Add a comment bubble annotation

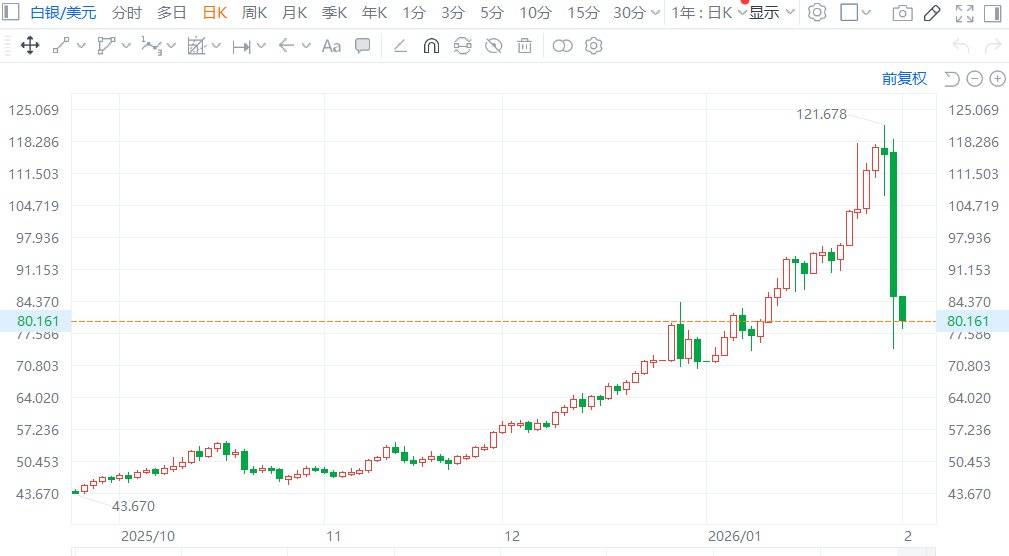coord(363,46)
